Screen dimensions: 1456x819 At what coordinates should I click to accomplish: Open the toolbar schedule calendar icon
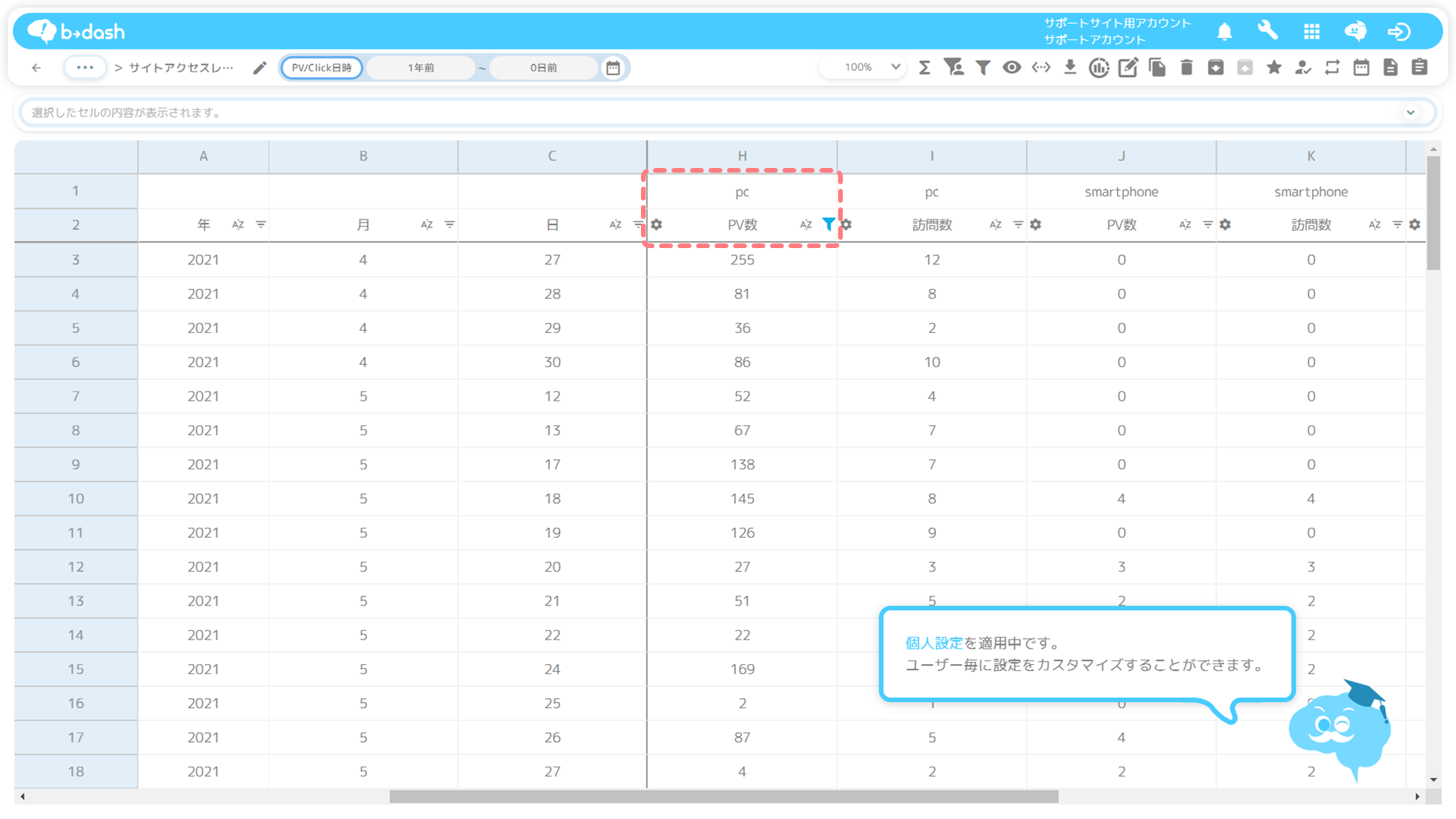(x=1361, y=68)
